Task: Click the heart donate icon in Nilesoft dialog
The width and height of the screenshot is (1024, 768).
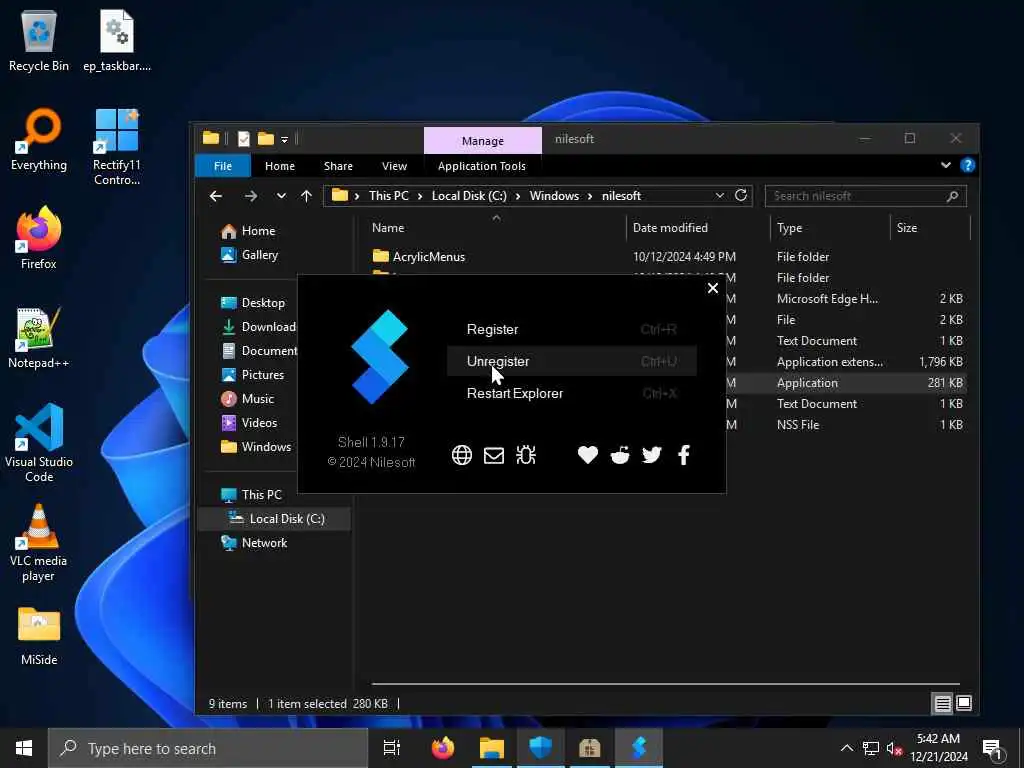Action: point(588,455)
